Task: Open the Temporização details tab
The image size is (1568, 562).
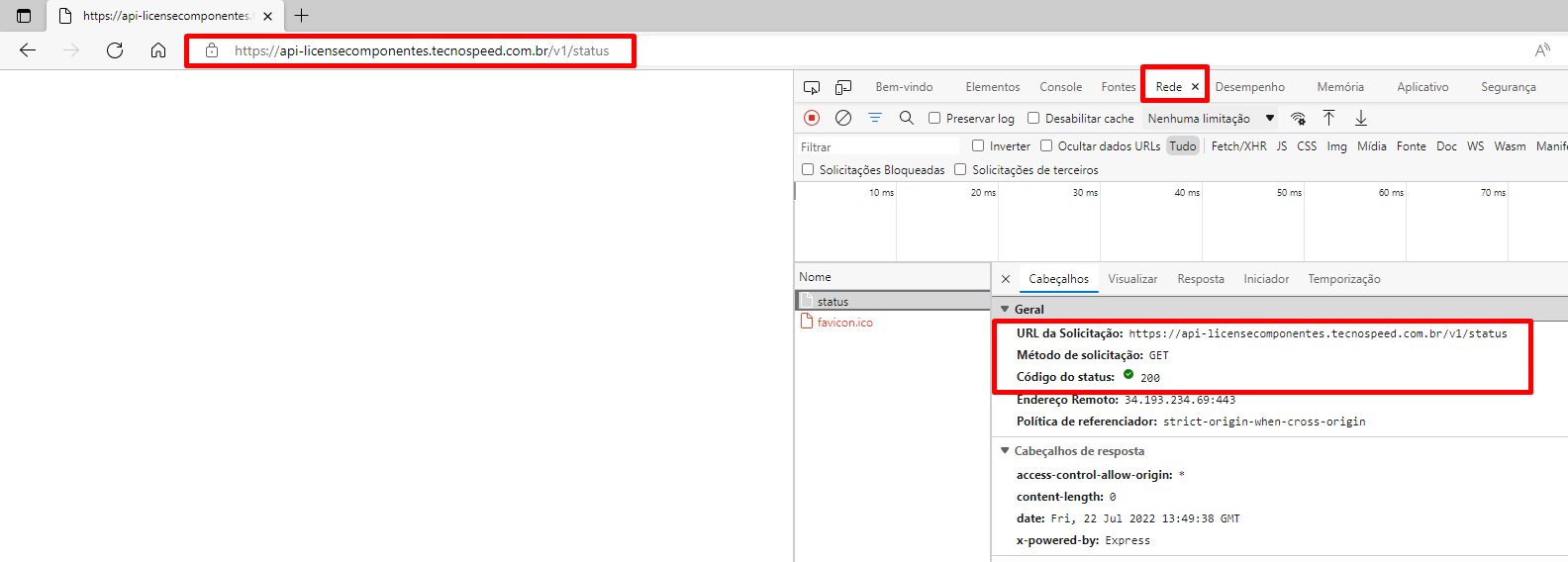Action: point(1344,279)
